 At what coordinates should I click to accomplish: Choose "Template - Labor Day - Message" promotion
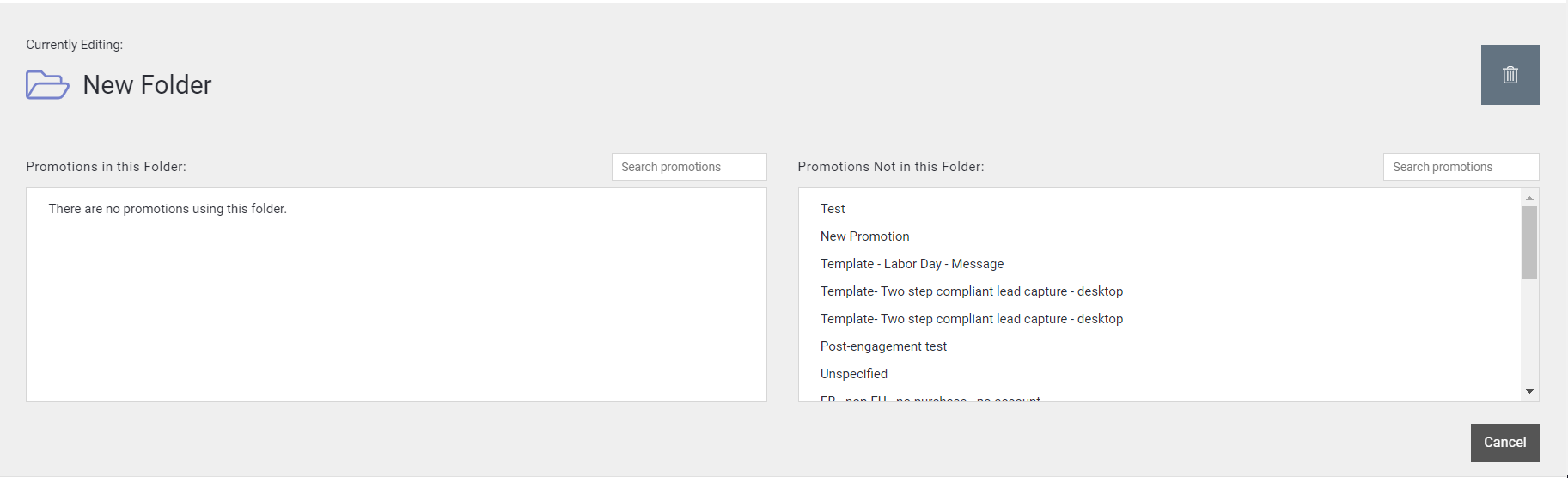[x=912, y=264]
